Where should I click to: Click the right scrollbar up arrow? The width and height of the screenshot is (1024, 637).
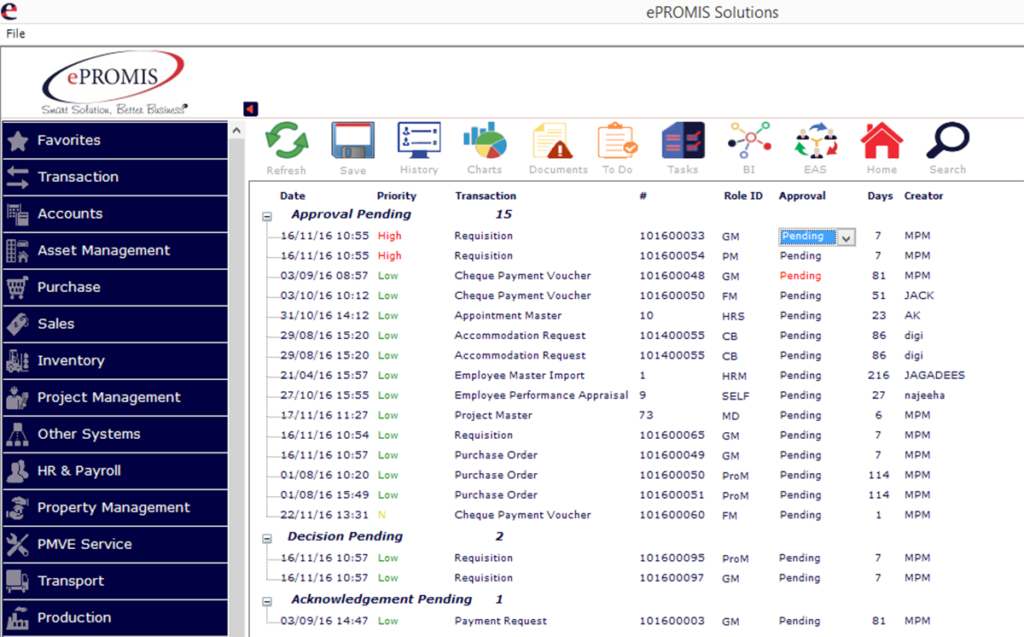[x=238, y=128]
